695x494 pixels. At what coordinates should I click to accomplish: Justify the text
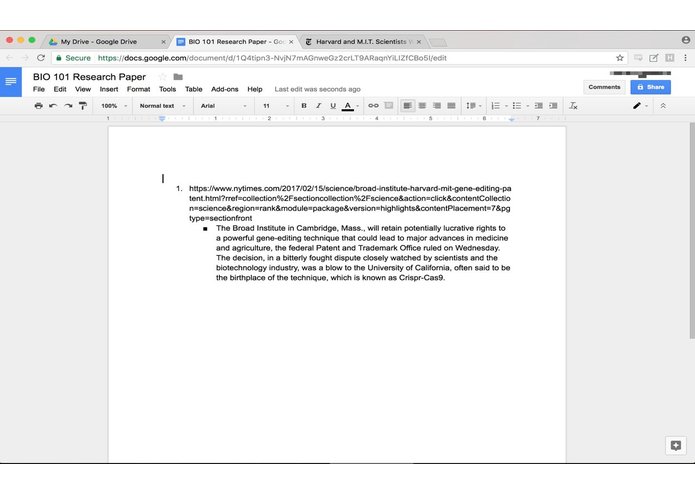click(451, 106)
